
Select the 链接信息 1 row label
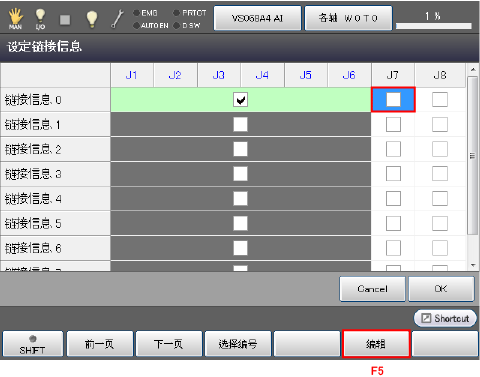click(55, 124)
